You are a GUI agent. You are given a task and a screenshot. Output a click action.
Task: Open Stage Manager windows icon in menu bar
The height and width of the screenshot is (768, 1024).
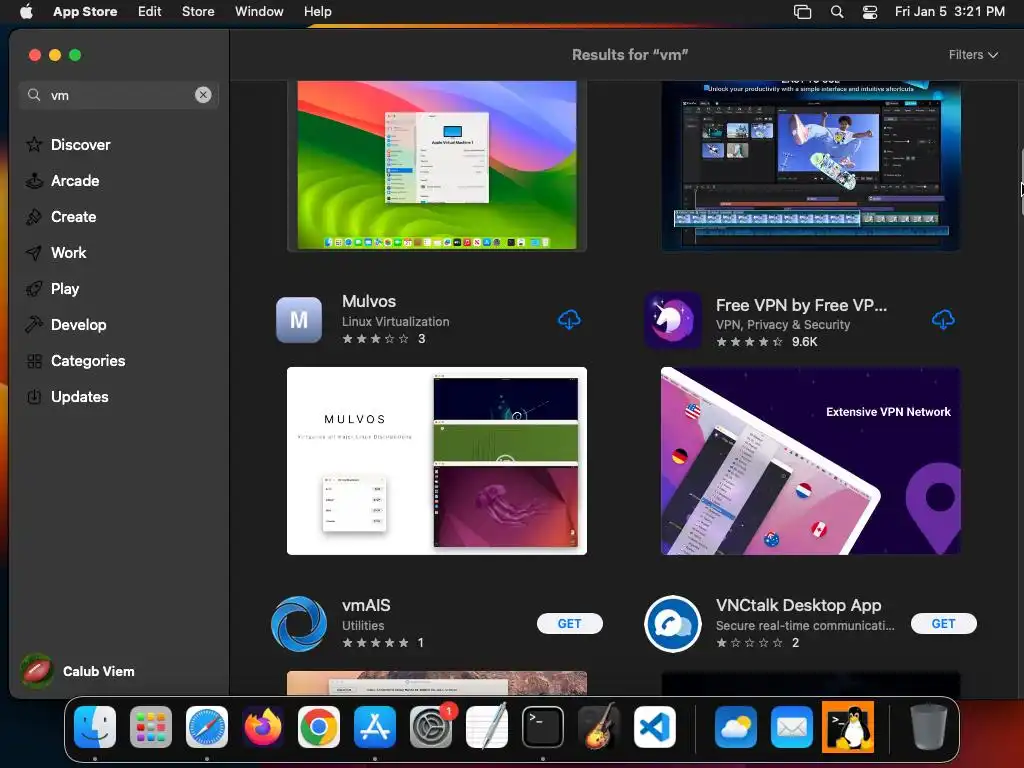tap(802, 11)
